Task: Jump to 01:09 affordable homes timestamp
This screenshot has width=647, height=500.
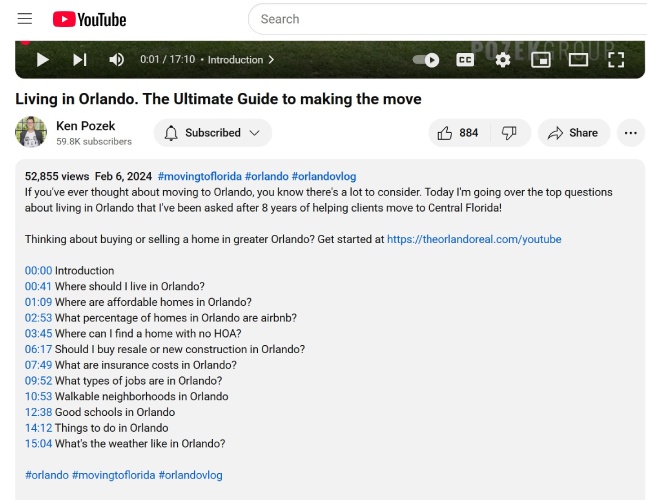Action: click(x=38, y=302)
